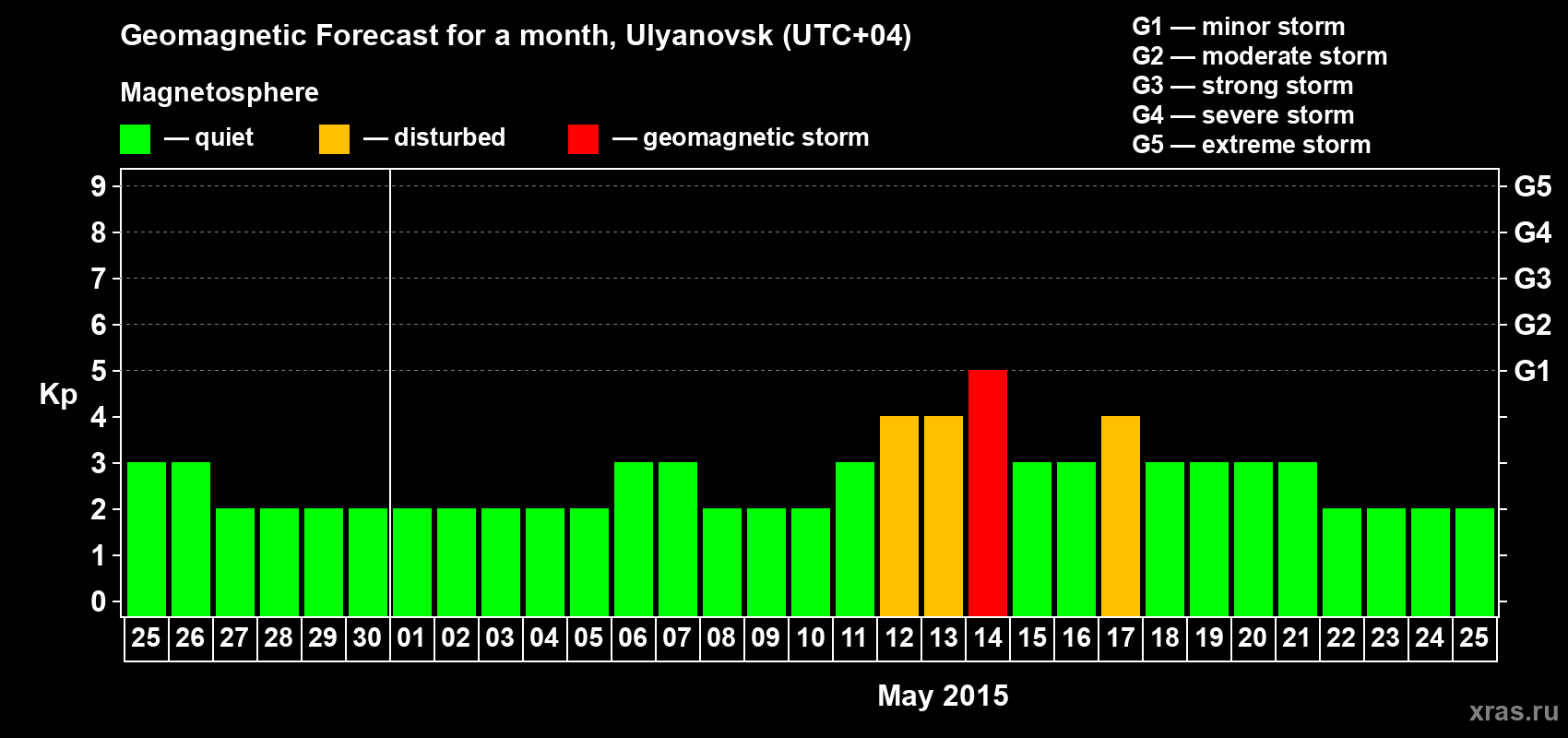Click the G1 label on right axis
Image resolution: width=1568 pixels, height=738 pixels.
pos(1533,371)
